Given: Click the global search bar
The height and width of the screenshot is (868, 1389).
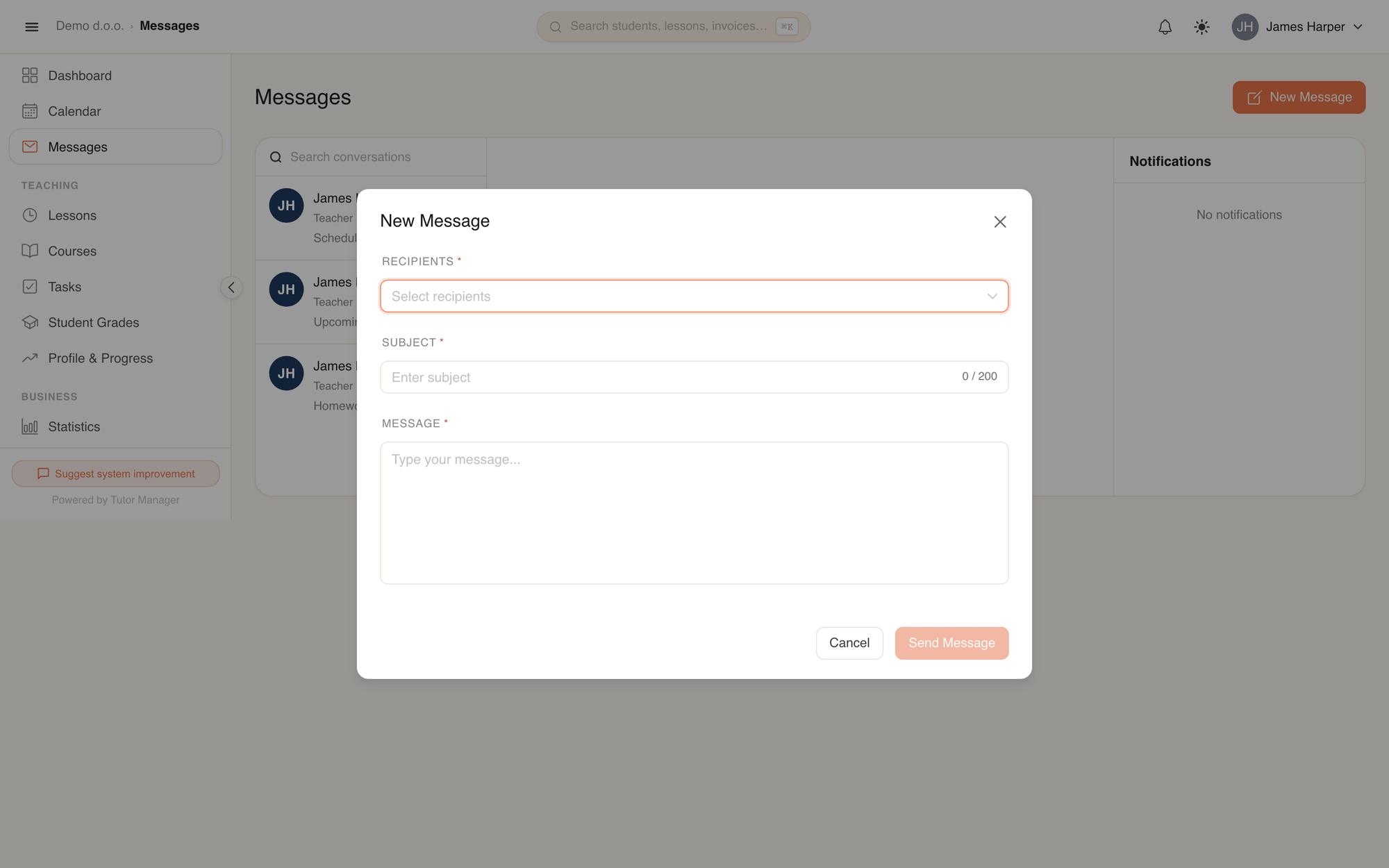Looking at the screenshot, I should click(x=673, y=26).
